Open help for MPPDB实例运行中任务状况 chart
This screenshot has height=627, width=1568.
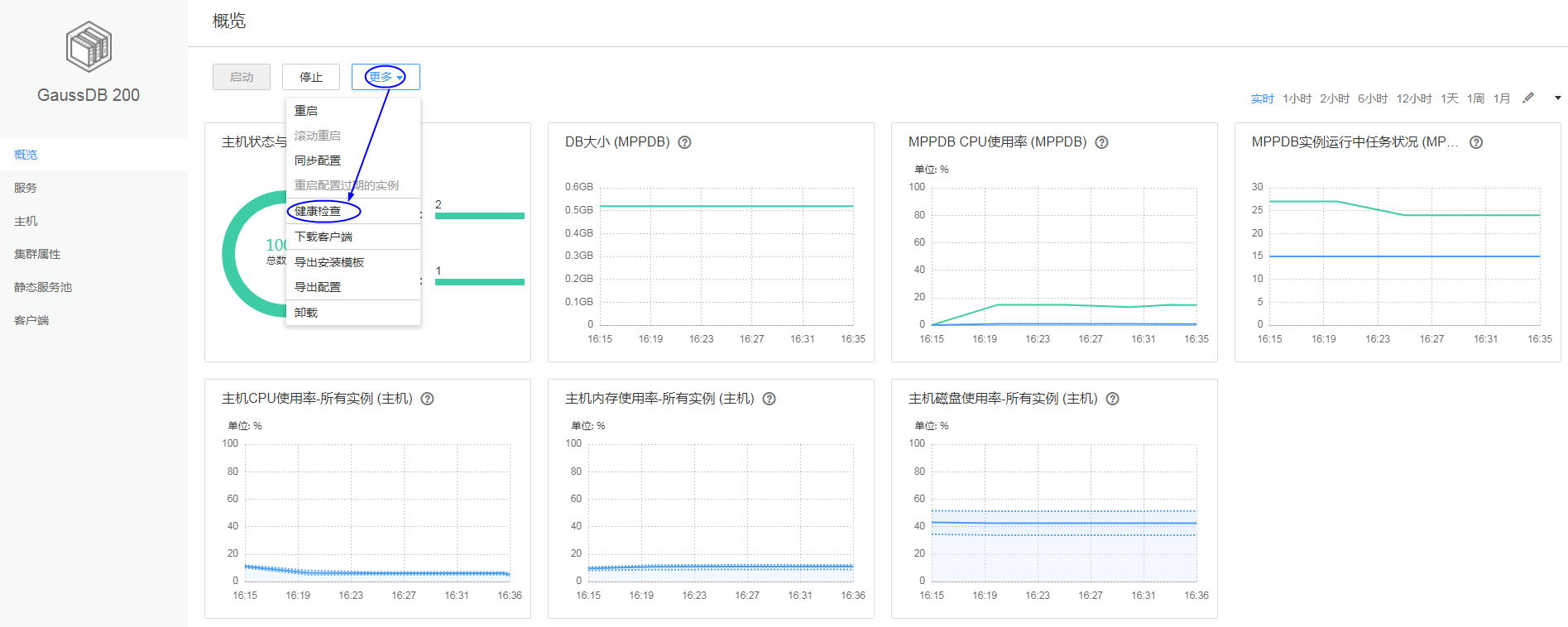coord(1475,142)
